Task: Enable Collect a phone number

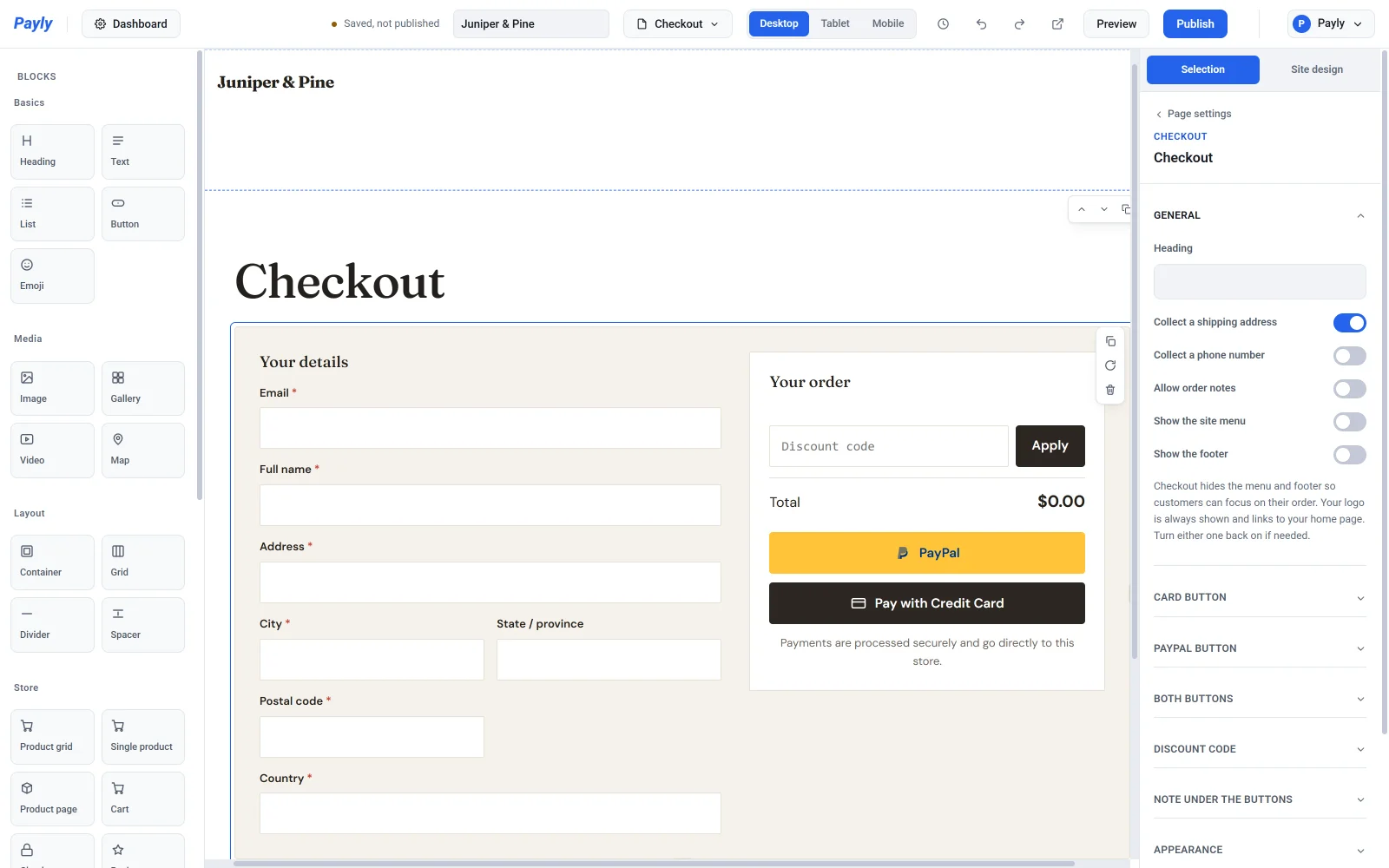Action: tap(1350, 356)
